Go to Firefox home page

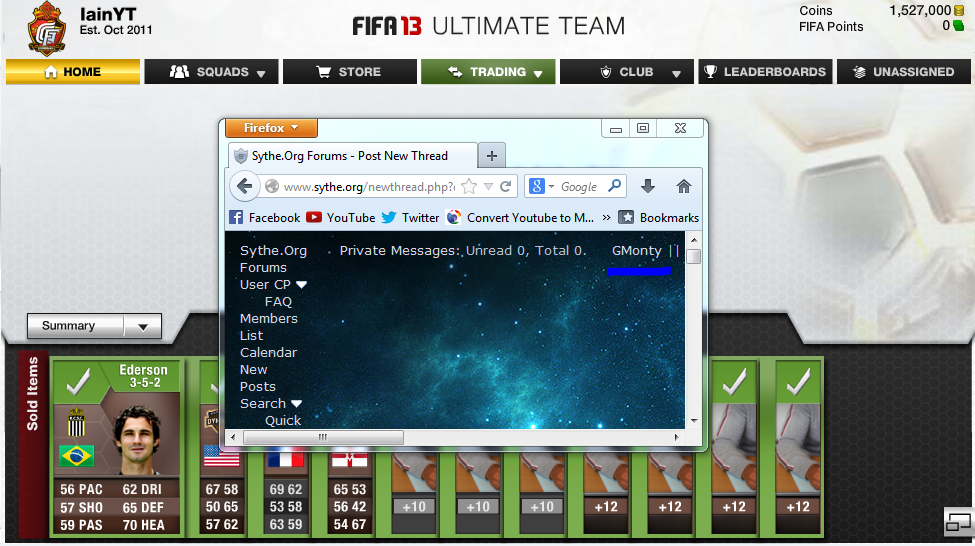(683, 186)
